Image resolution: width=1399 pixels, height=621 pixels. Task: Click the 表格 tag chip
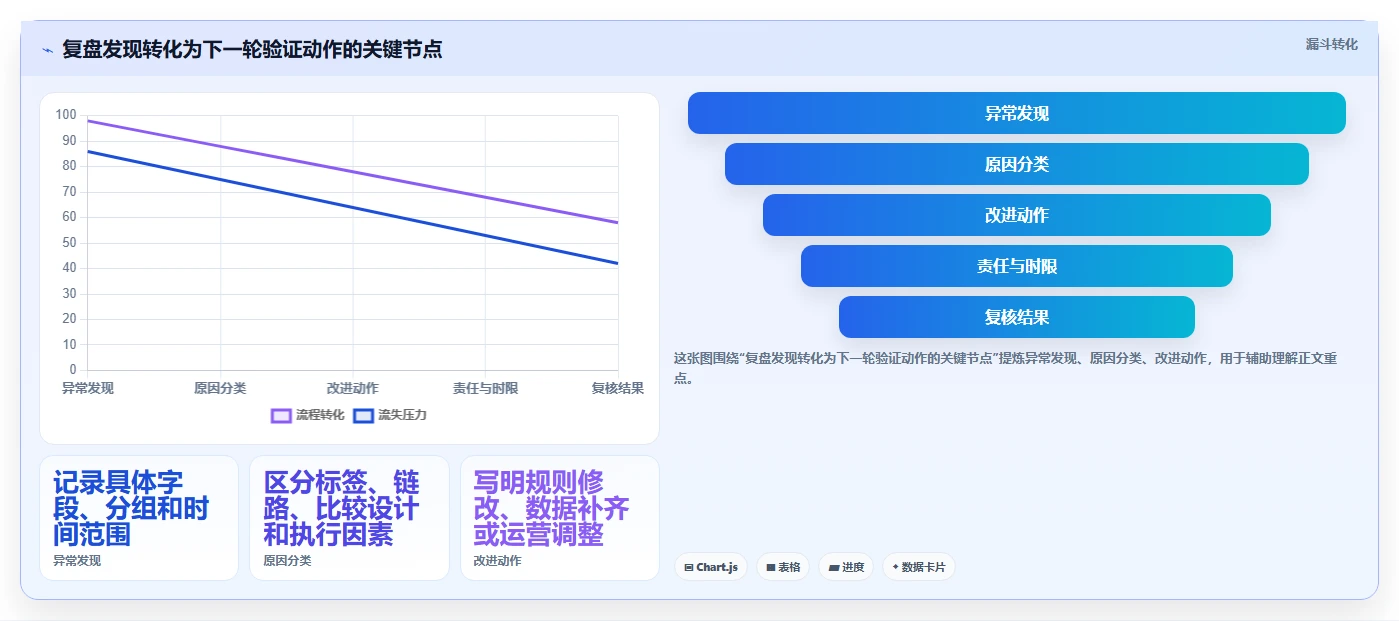[783, 567]
